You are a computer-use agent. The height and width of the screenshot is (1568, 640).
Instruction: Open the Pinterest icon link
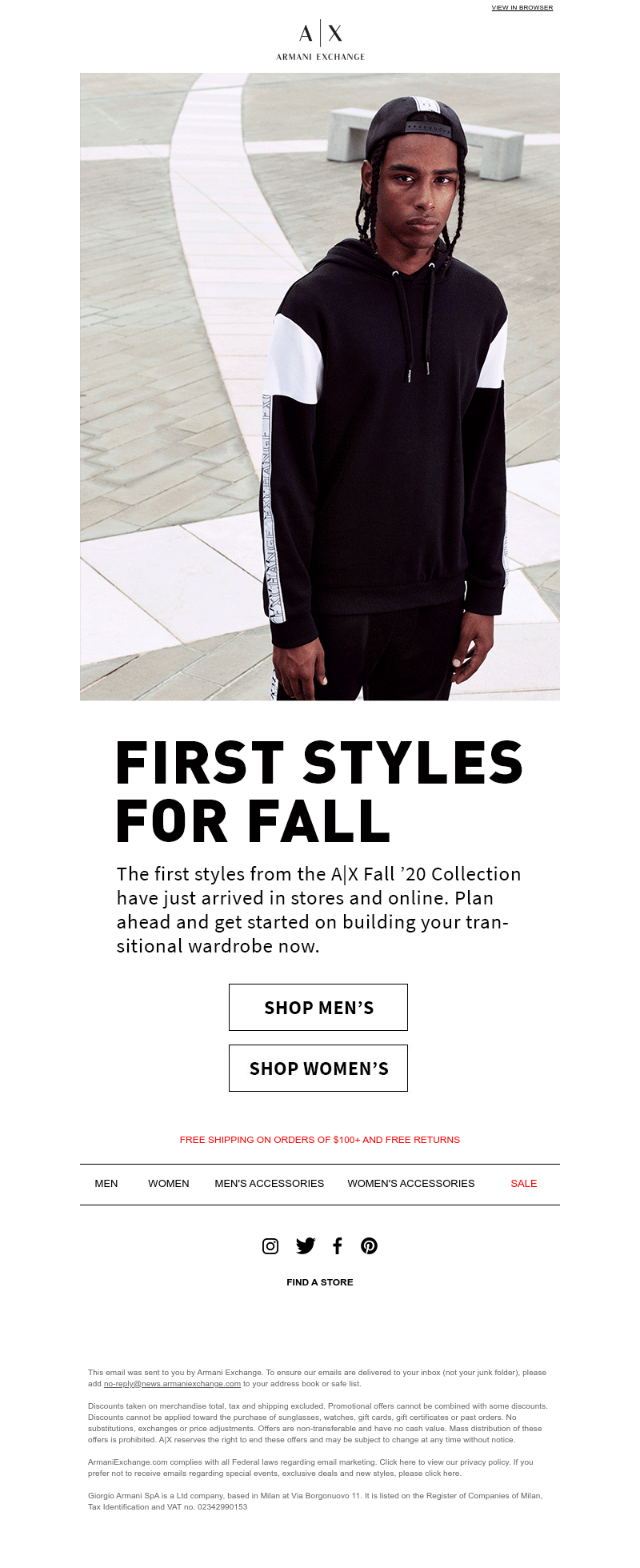369,1245
